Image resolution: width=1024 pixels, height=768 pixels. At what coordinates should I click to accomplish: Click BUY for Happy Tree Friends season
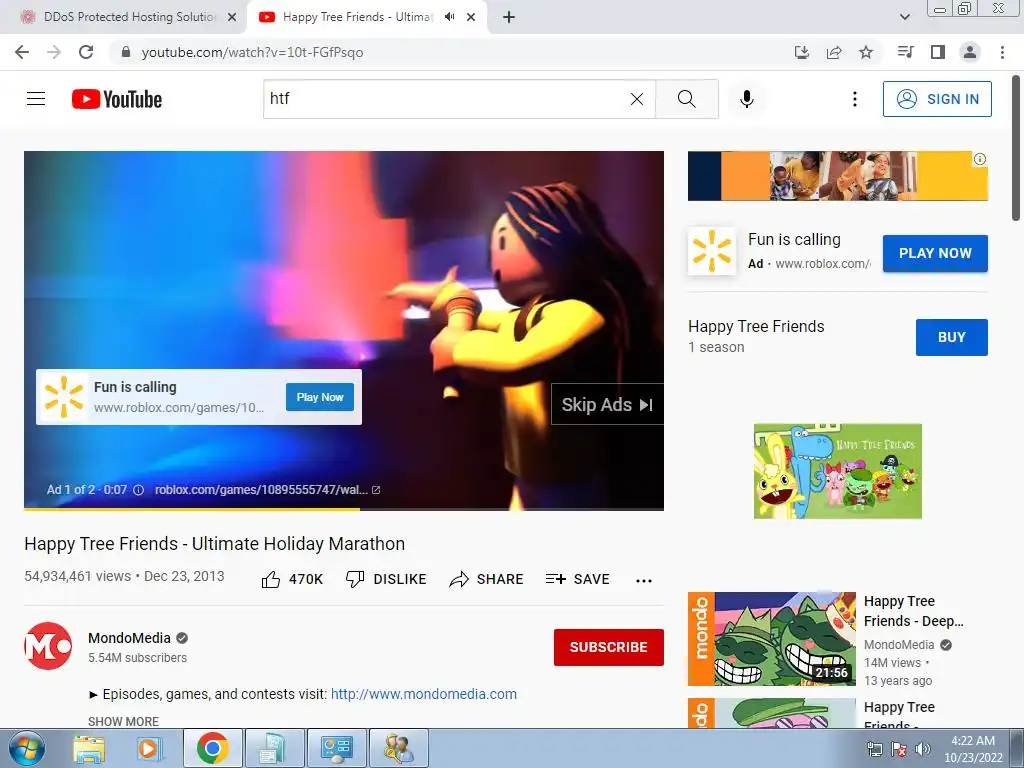952,337
